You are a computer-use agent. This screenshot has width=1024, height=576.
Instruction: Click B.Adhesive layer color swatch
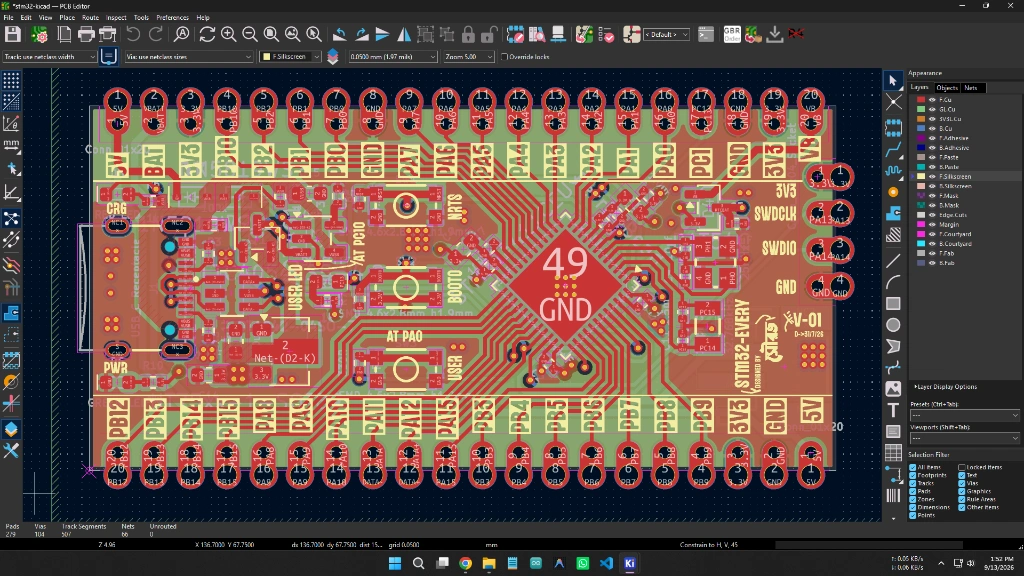(921, 148)
